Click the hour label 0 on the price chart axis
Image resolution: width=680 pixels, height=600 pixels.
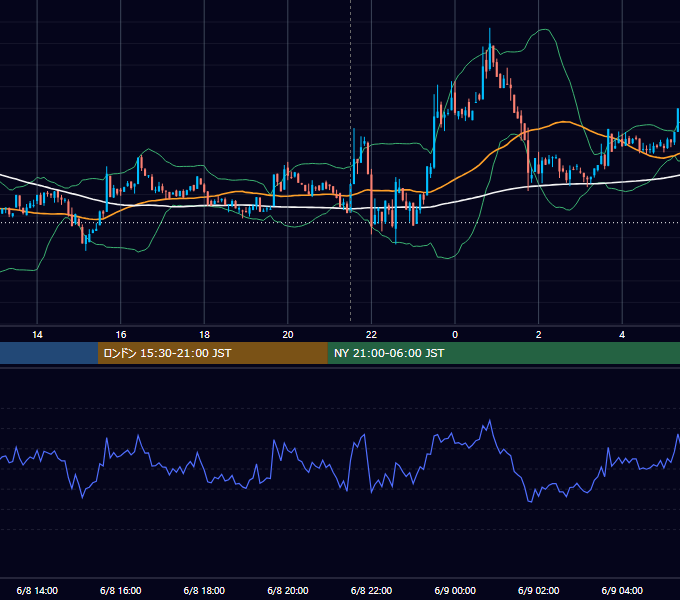tap(455, 335)
